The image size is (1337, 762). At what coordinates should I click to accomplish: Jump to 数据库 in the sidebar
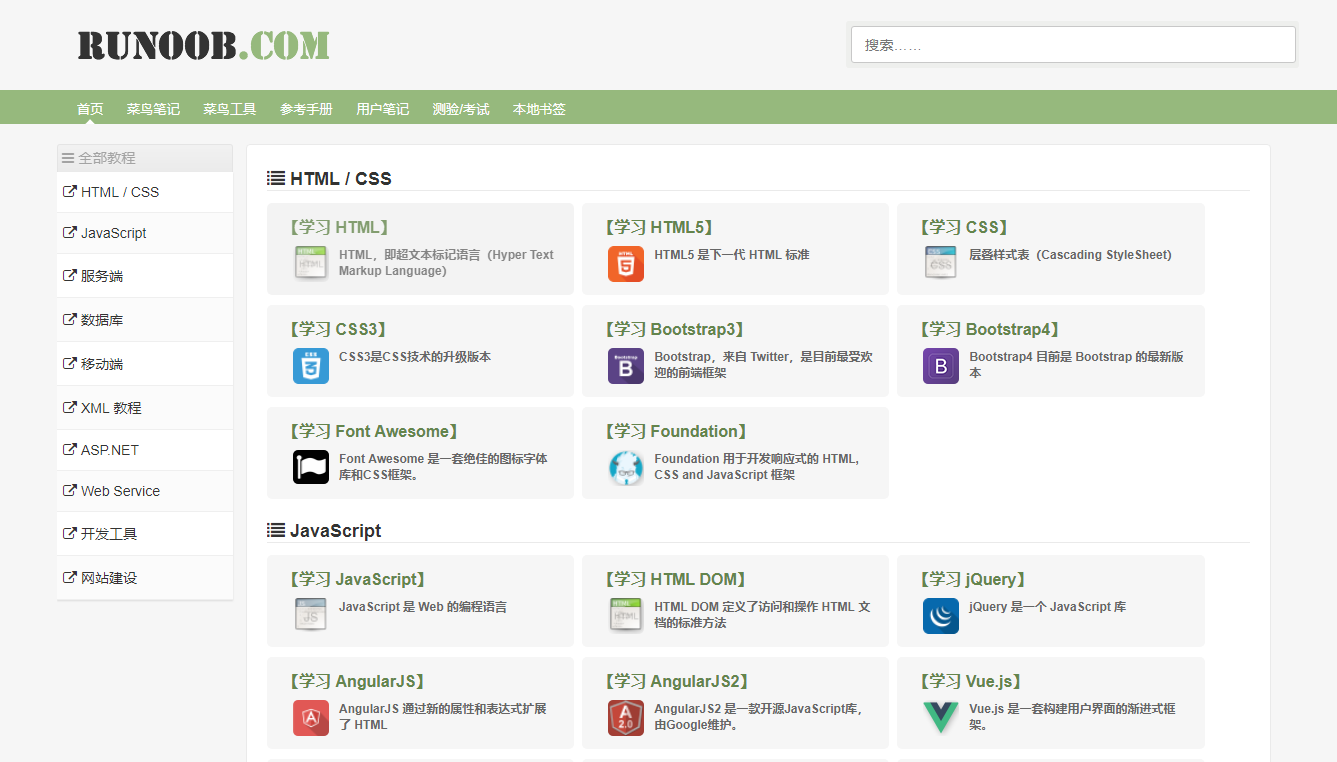coord(102,320)
